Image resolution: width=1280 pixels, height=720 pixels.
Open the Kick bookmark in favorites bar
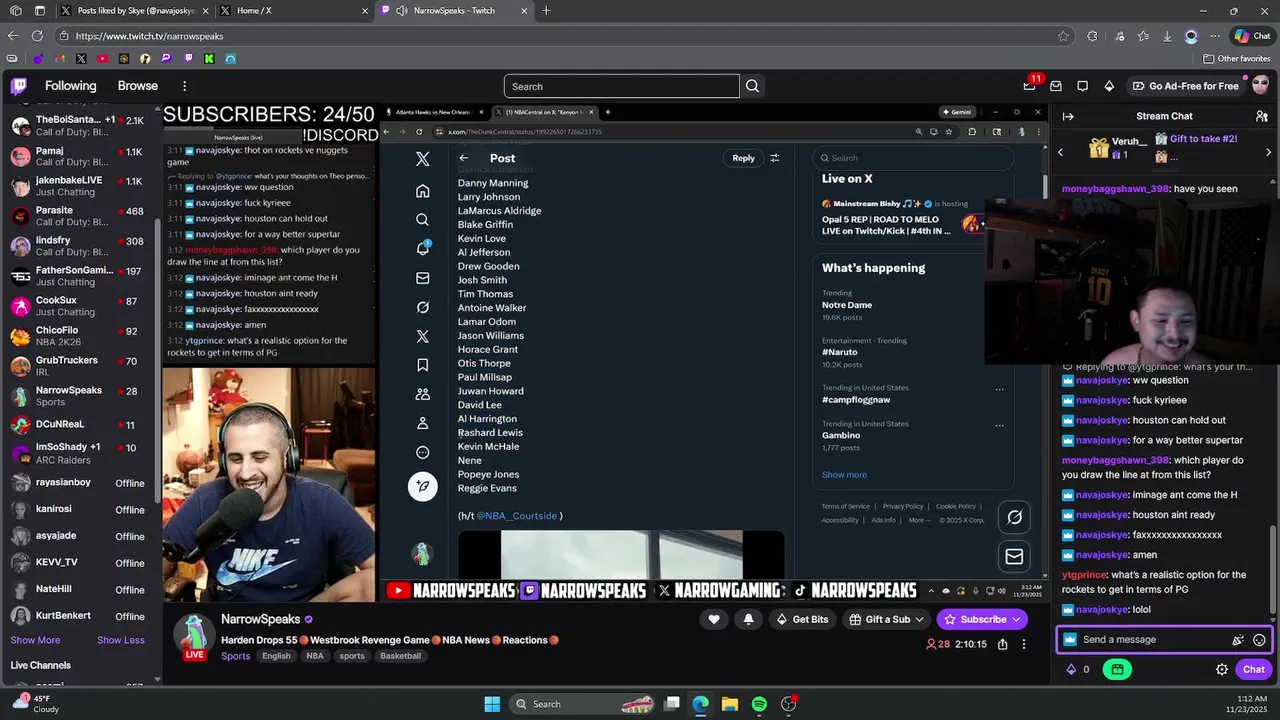(x=209, y=59)
